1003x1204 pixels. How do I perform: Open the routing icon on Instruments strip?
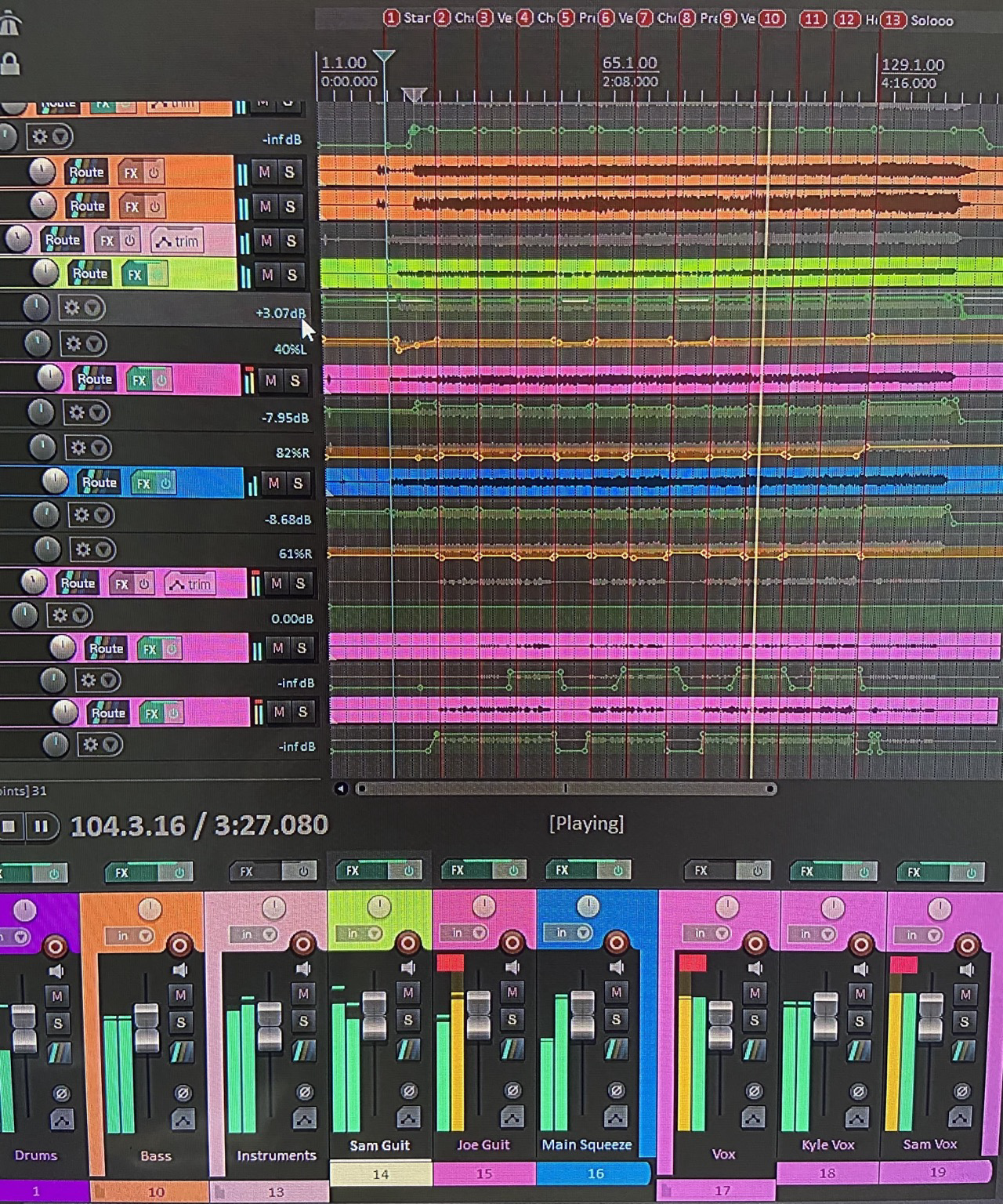pyautogui.click(x=303, y=1050)
